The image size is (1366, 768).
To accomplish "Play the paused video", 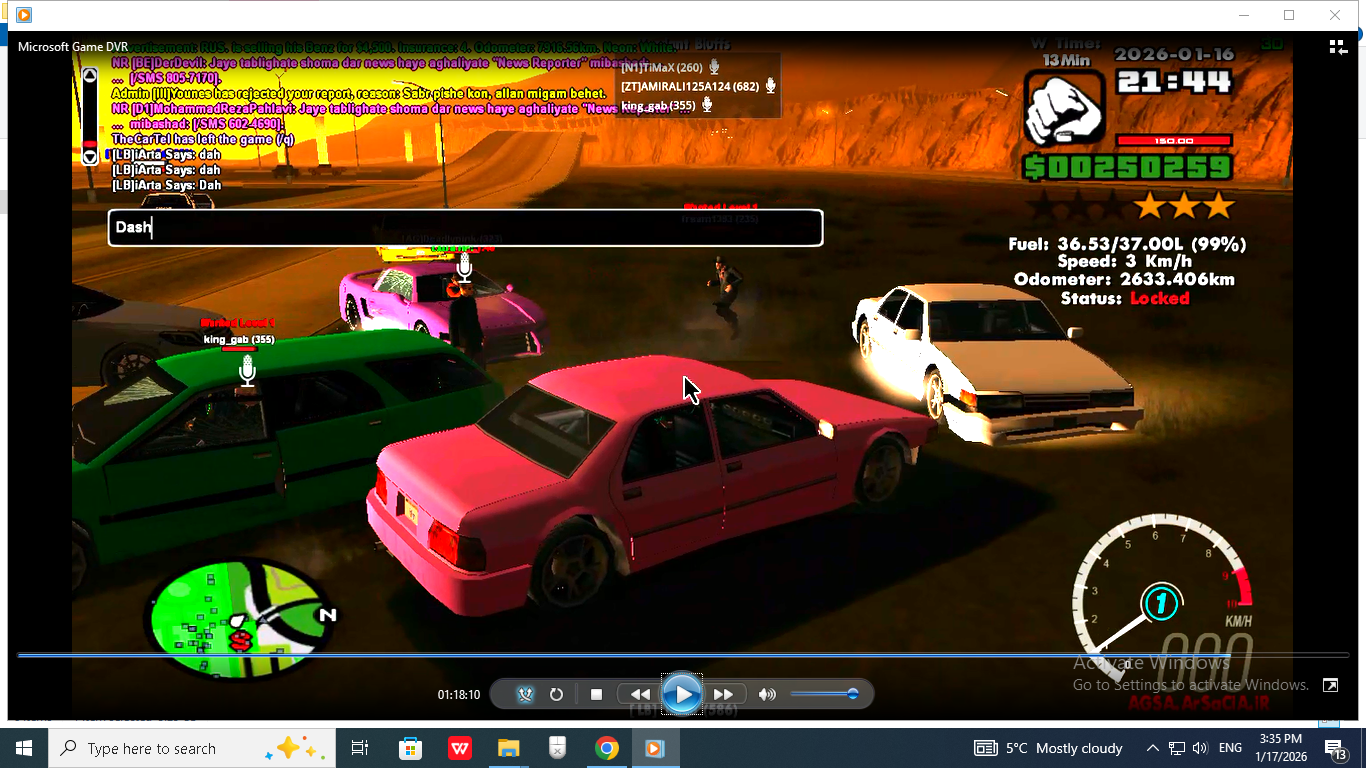I will click(x=682, y=693).
